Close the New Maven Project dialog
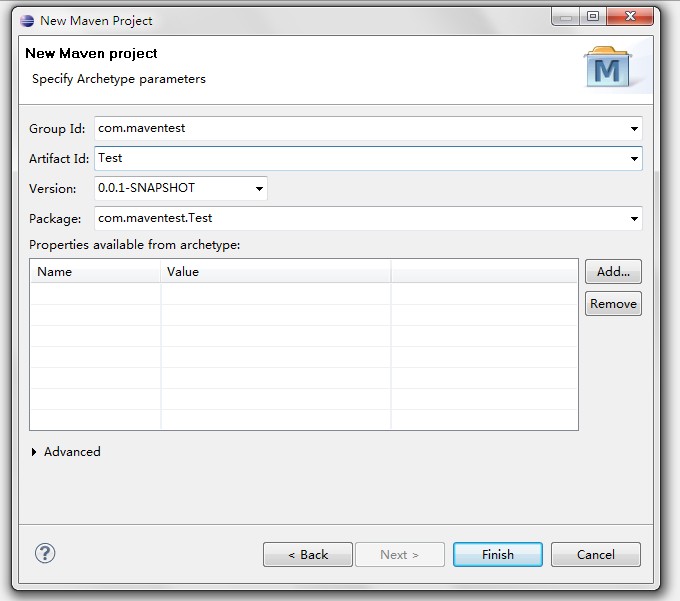 [x=630, y=16]
